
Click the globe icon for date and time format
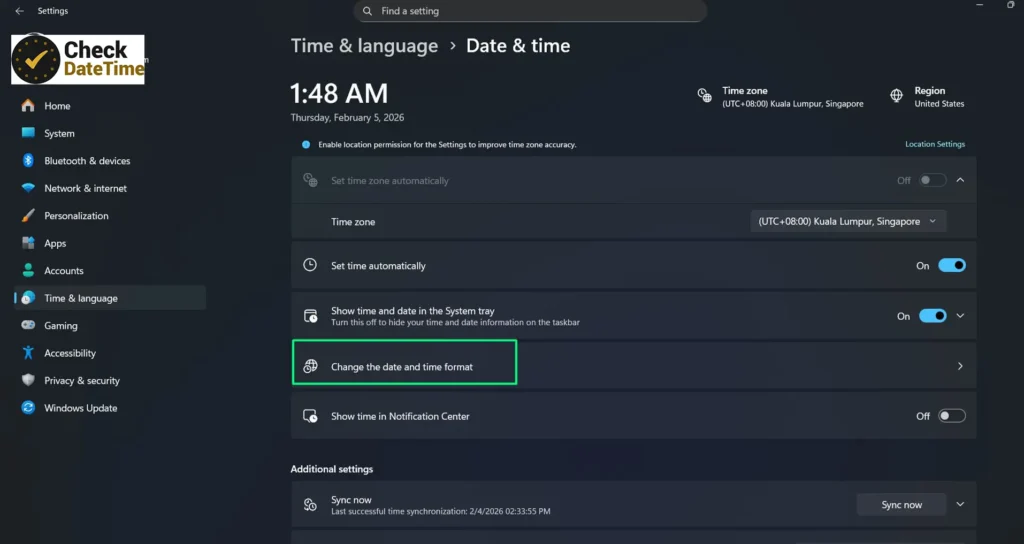point(310,366)
